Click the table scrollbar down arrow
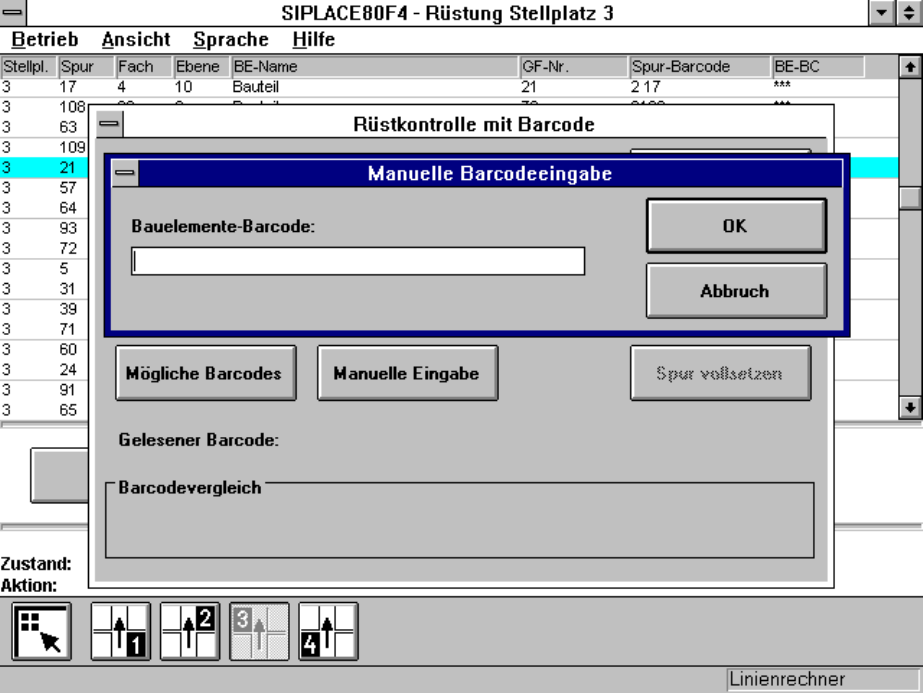The width and height of the screenshot is (923, 693). coord(910,407)
